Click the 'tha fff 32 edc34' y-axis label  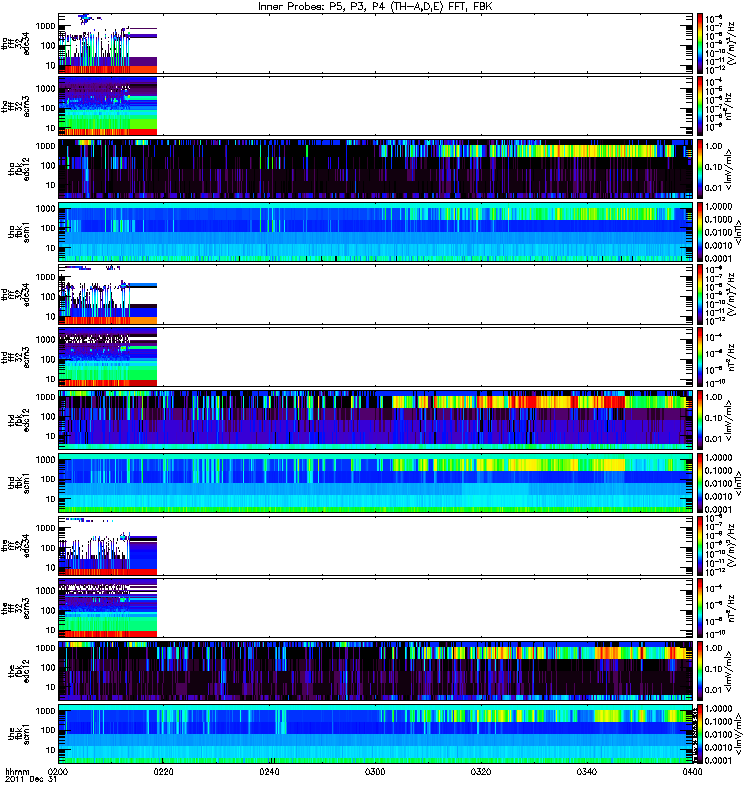pos(15,43)
